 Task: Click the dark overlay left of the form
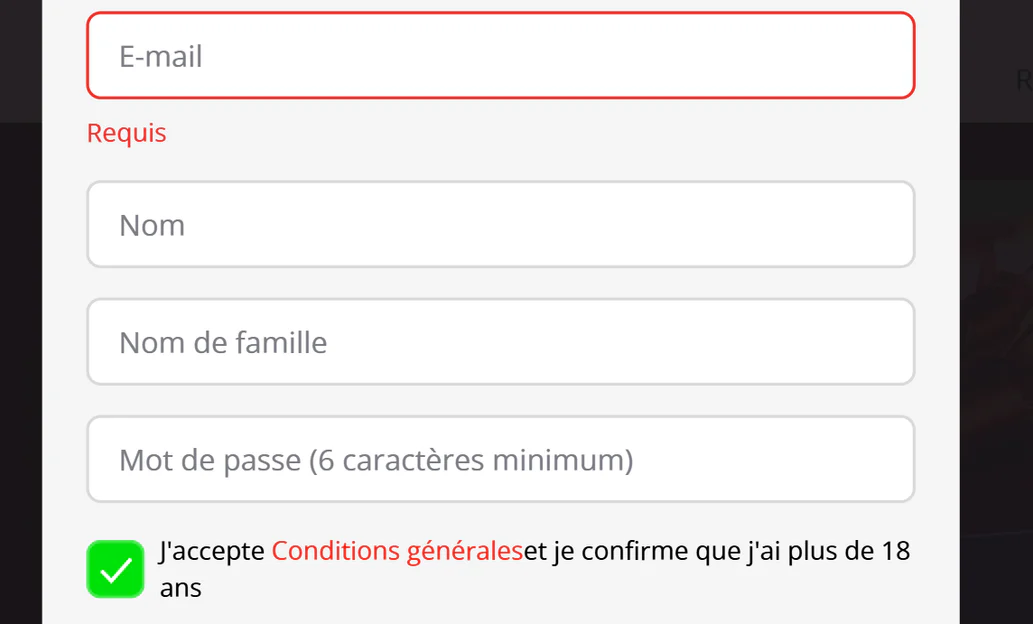point(21,369)
